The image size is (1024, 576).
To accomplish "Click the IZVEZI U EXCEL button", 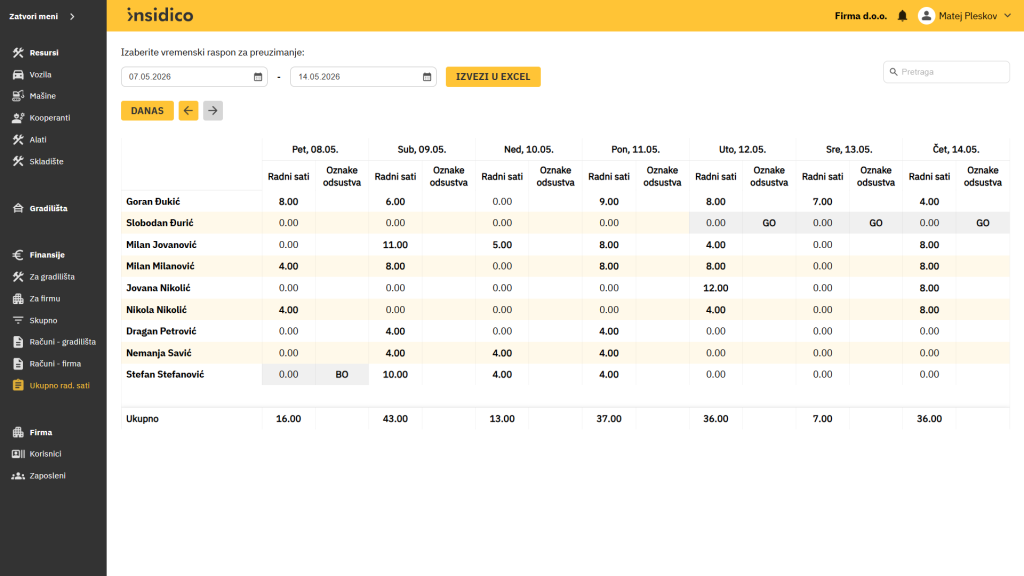I will [x=493, y=76].
